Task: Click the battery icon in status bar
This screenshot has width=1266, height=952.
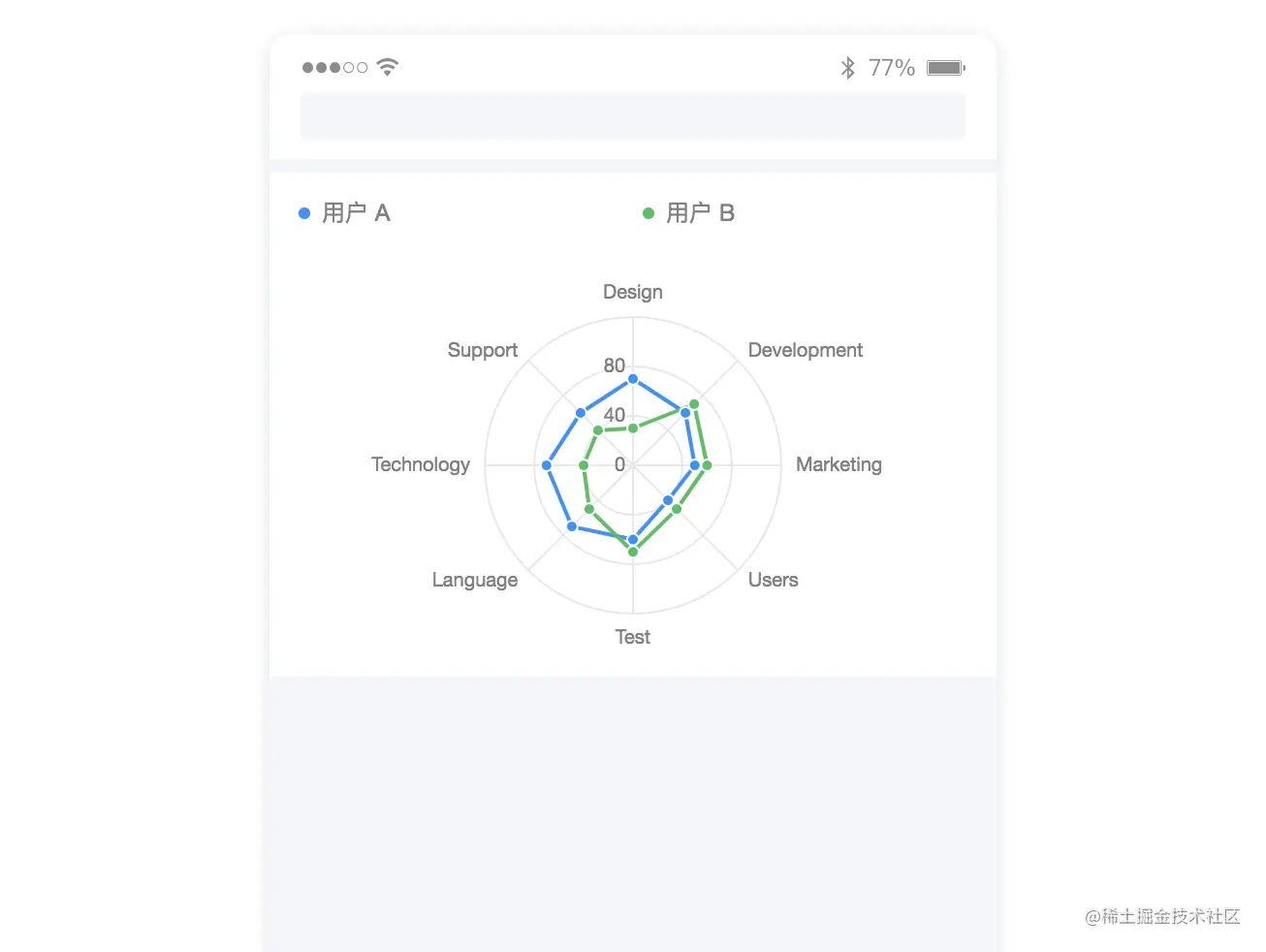Action: [x=946, y=68]
